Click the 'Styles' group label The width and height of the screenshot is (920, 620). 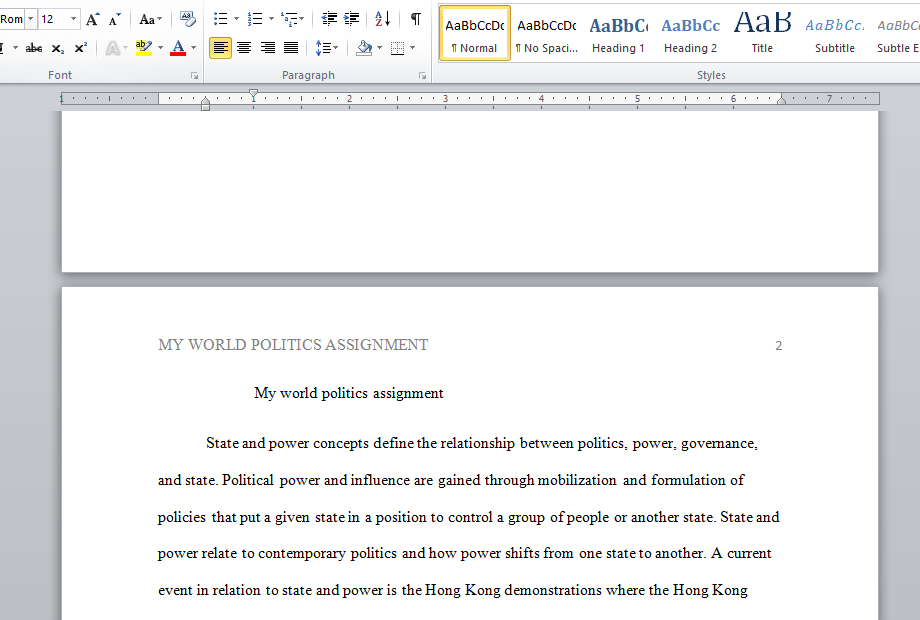coord(711,75)
